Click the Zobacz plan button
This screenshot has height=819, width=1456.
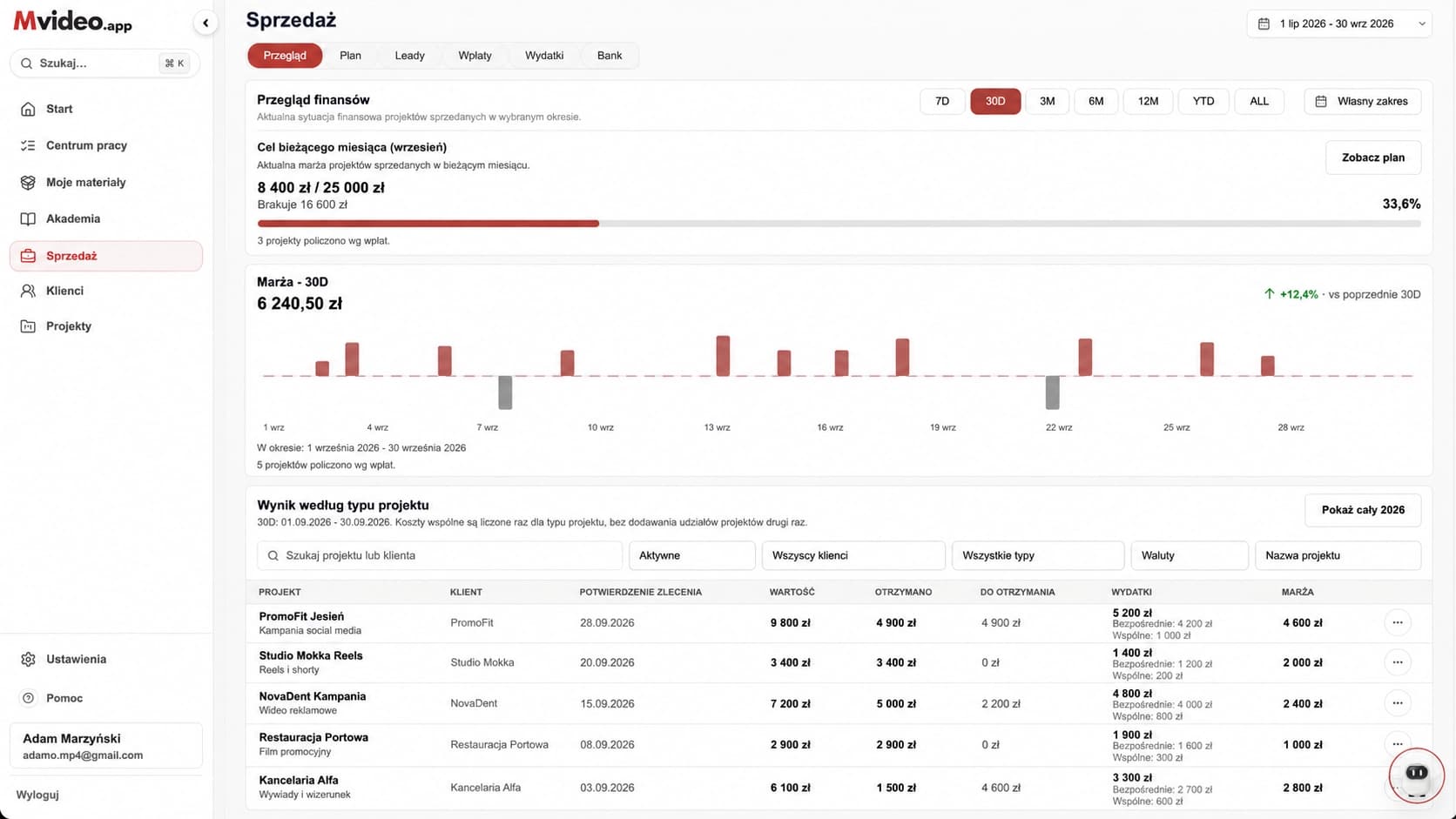(1373, 158)
